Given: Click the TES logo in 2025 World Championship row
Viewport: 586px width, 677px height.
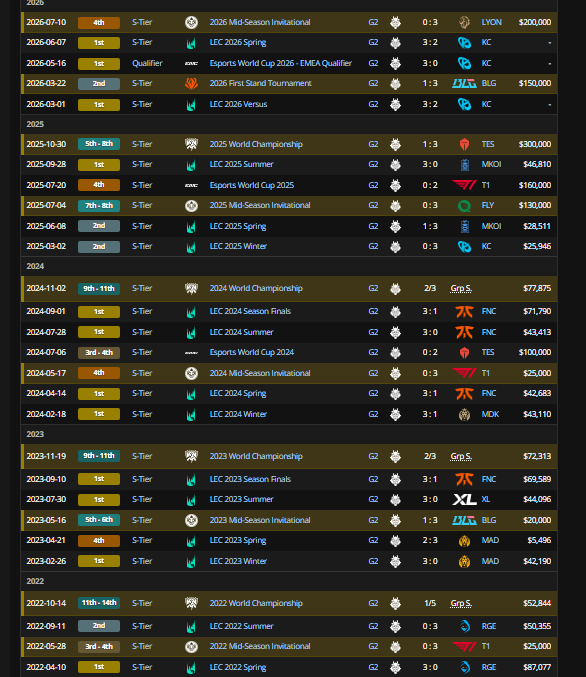Looking at the screenshot, I should tap(464, 144).
